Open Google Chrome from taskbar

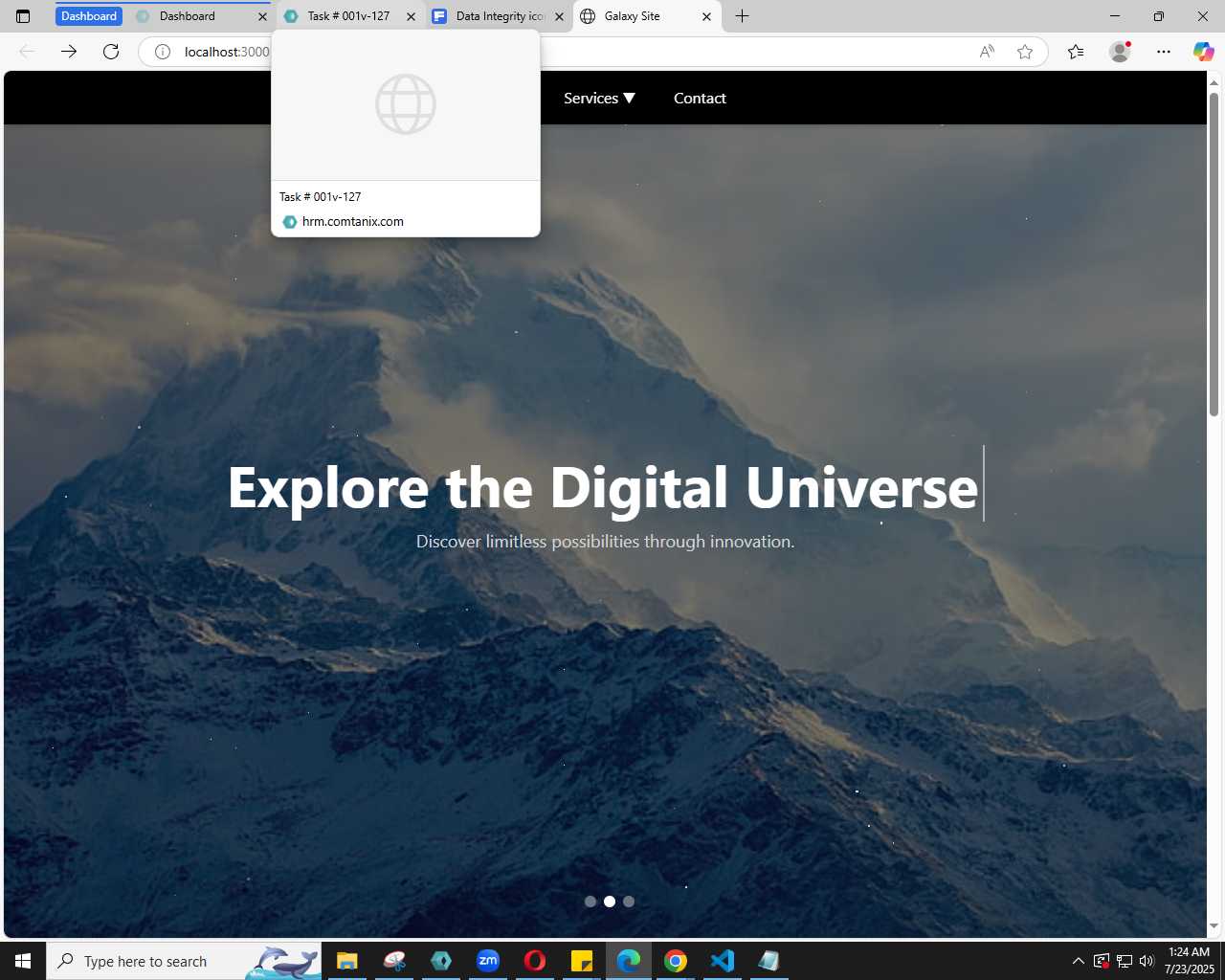(x=676, y=961)
